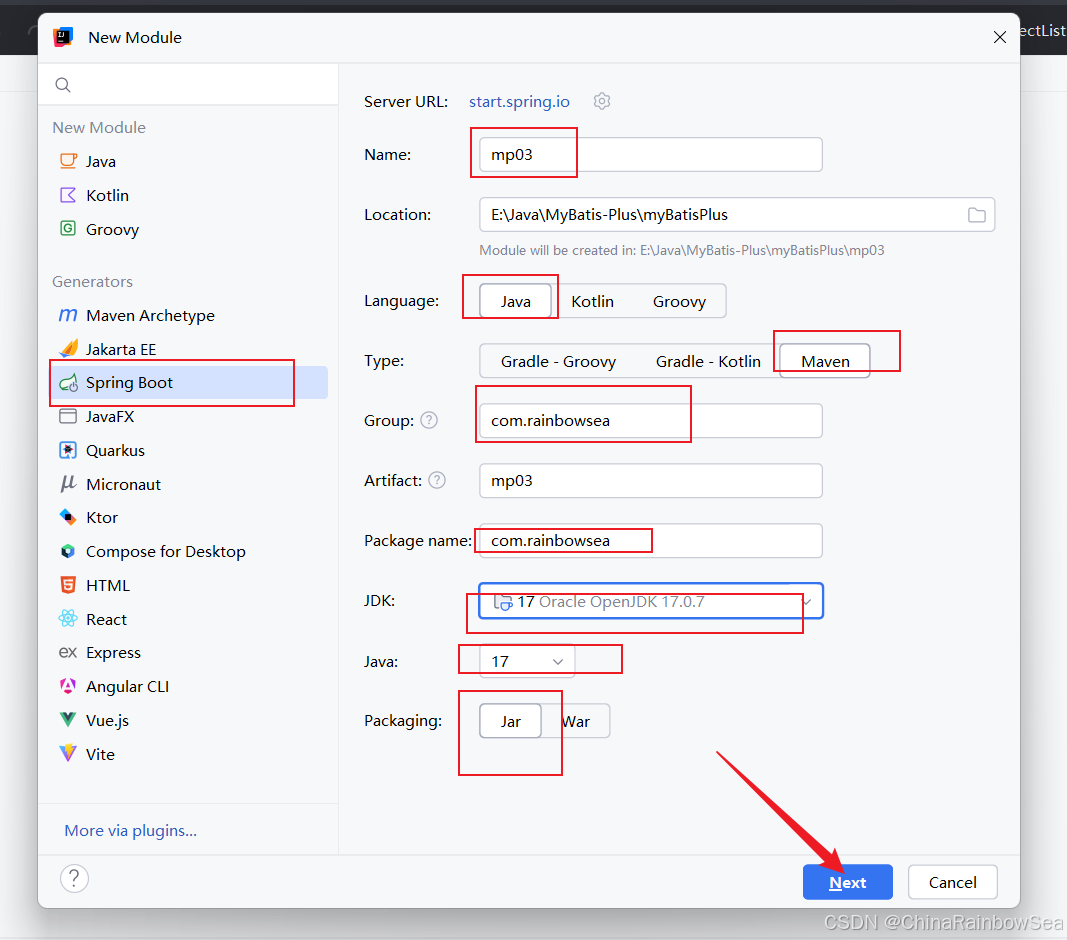Show help for Group field
This screenshot has height=940, width=1067.
(x=429, y=421)
